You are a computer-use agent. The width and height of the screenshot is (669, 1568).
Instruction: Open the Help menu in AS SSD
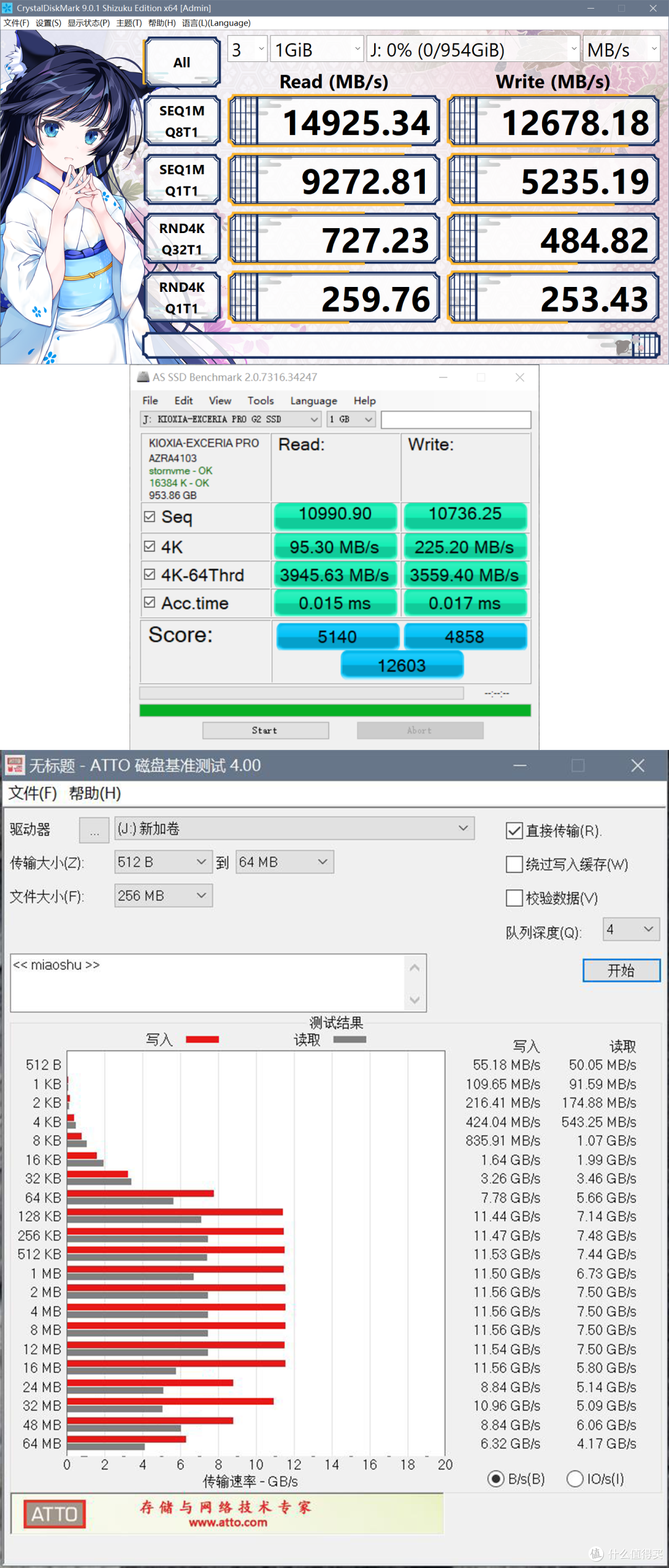click(365, 401)
